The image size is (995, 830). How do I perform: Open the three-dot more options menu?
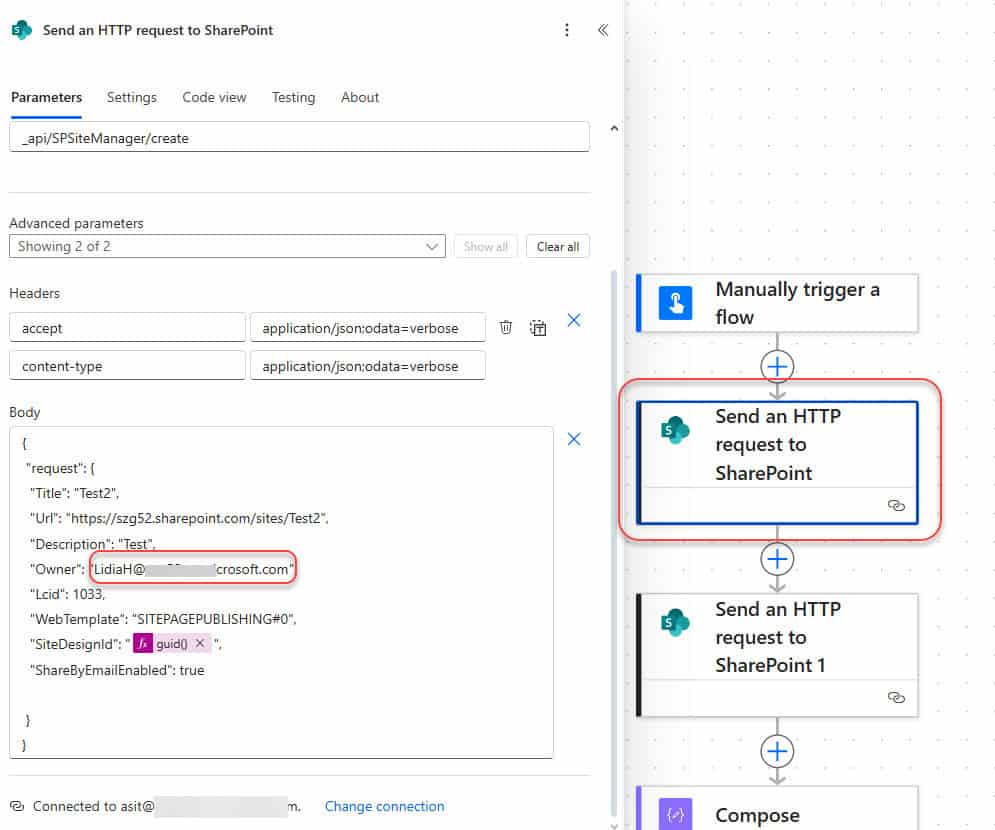coord(567,30)
